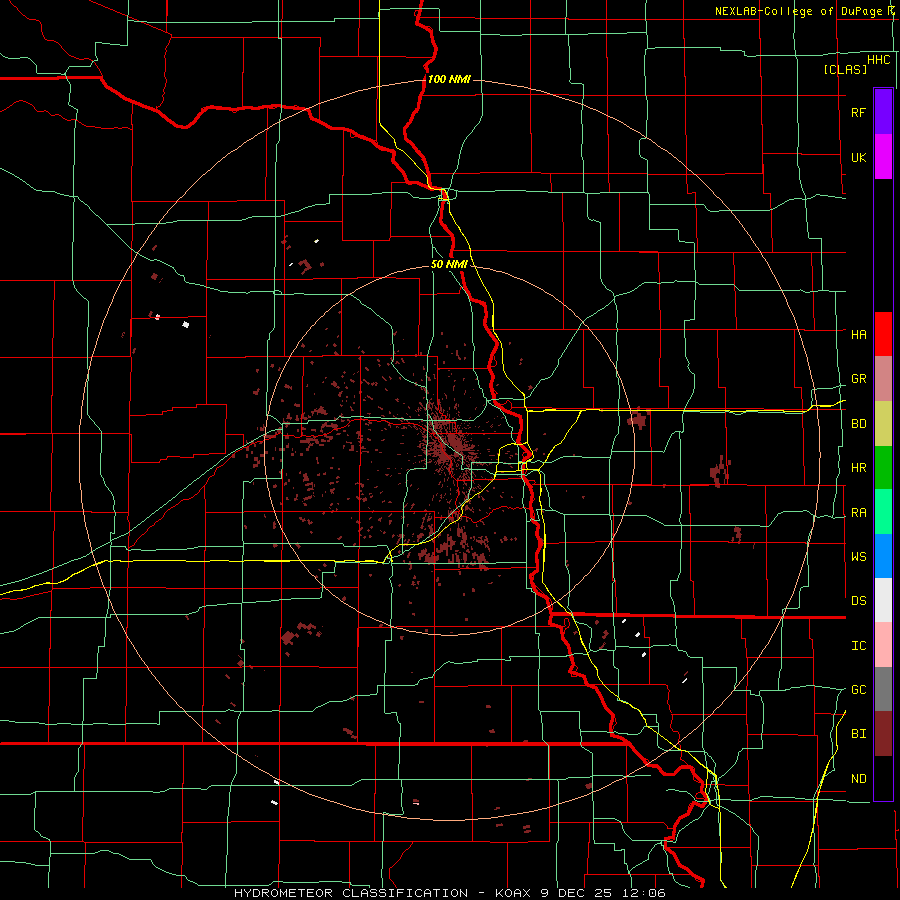The image size is (900, 900).
Task: Click the "[CLAS]" units label
Action: [x=845, y=70]
